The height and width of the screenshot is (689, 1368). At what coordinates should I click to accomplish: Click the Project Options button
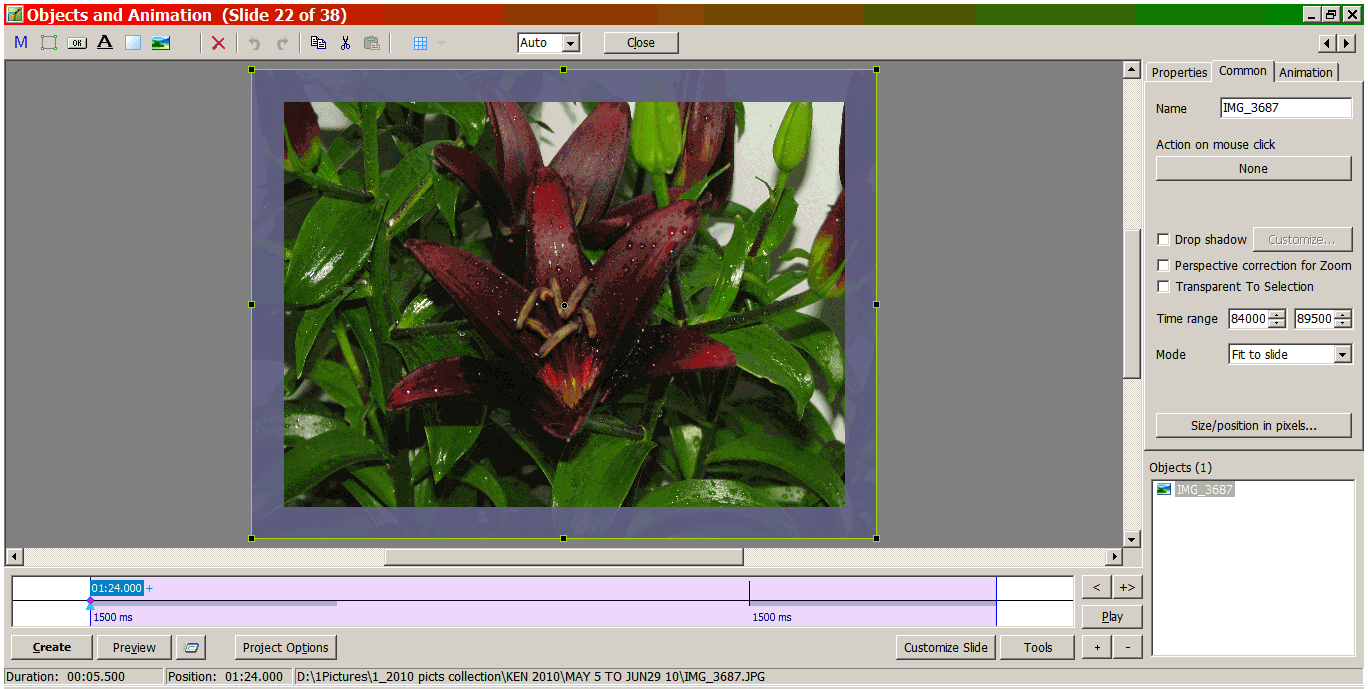click(x=286, y=648)
